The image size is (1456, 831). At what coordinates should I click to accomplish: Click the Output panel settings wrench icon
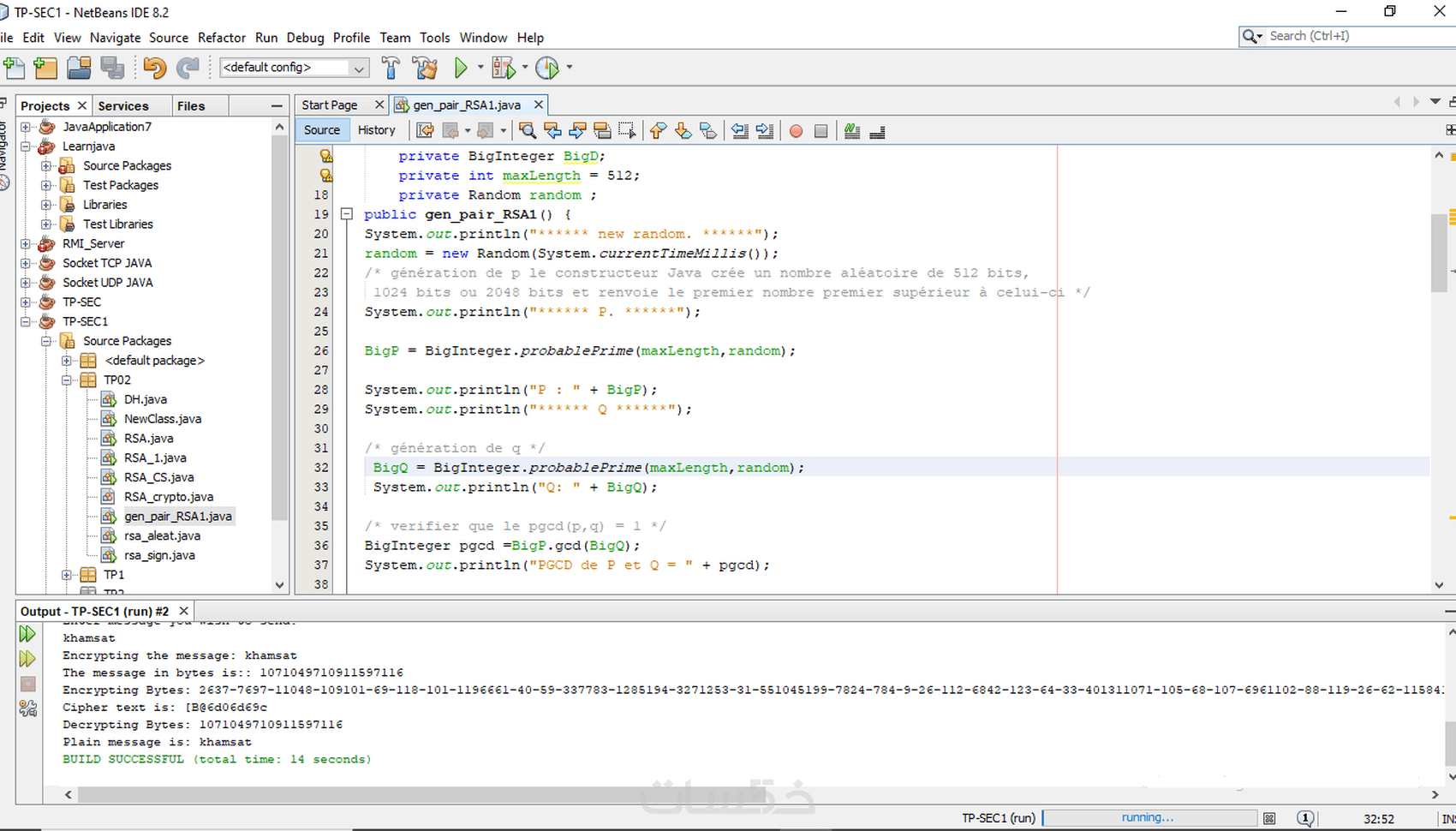click(x=27, y=708)
